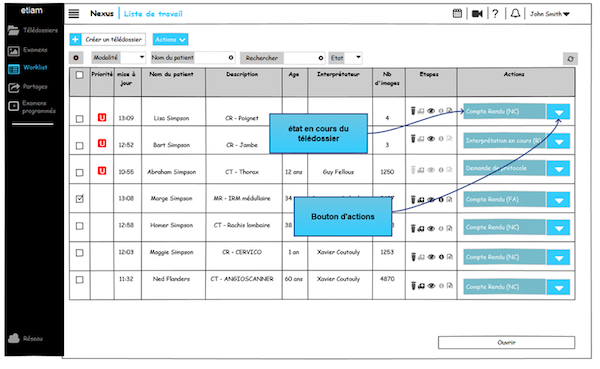Click Compte Rendu (NC) for Ned Flanders
This screenshot has height=369, width=600.
(x=504, y=286)
